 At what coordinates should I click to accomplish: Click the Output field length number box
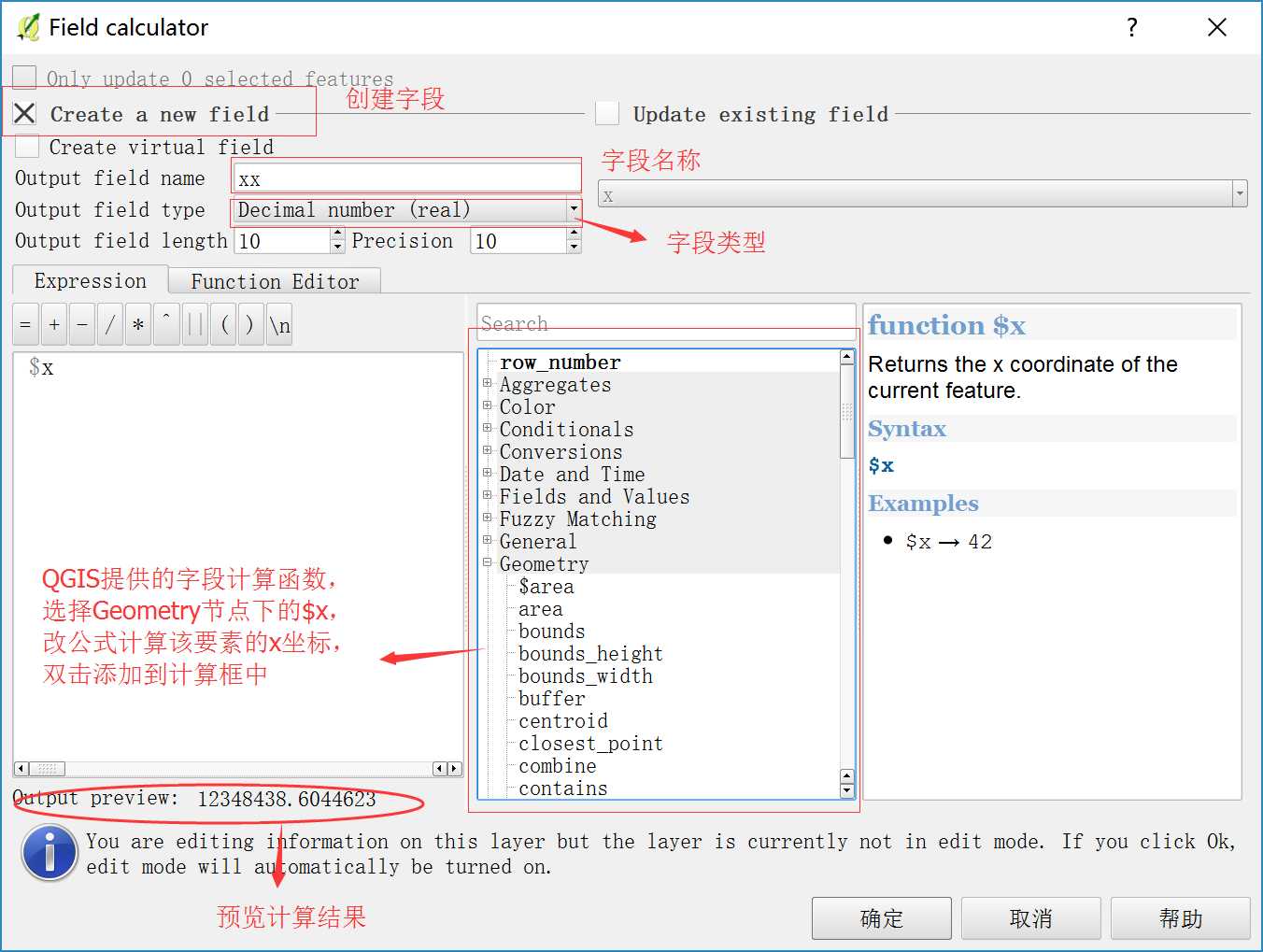(x=282, y=241)
